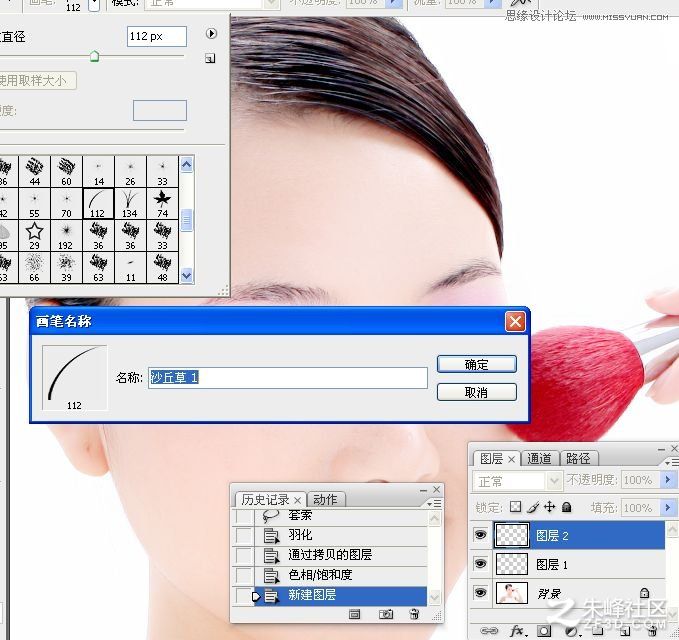
Task: Click the 使用取样大小 button
Action: tap(36, 81)
